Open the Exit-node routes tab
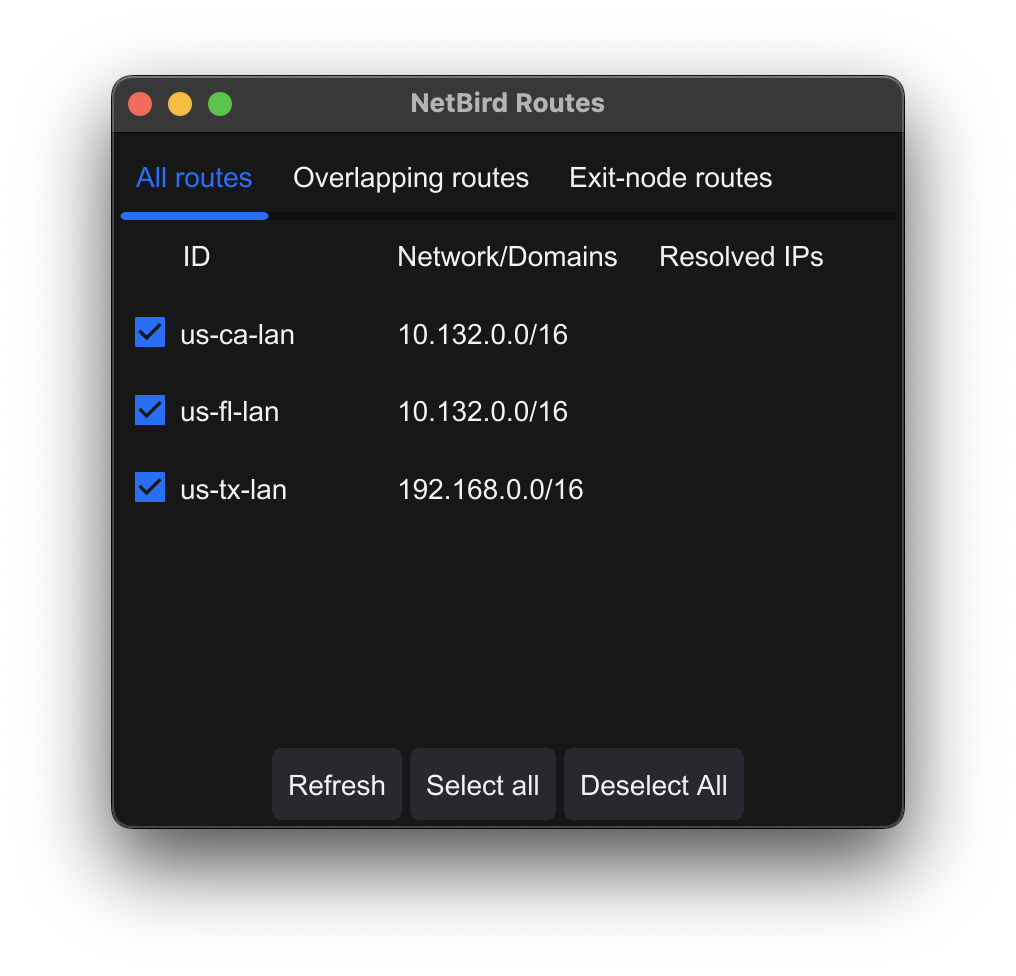The height and width of the screenshot is (976, 1016). [670, 177]
